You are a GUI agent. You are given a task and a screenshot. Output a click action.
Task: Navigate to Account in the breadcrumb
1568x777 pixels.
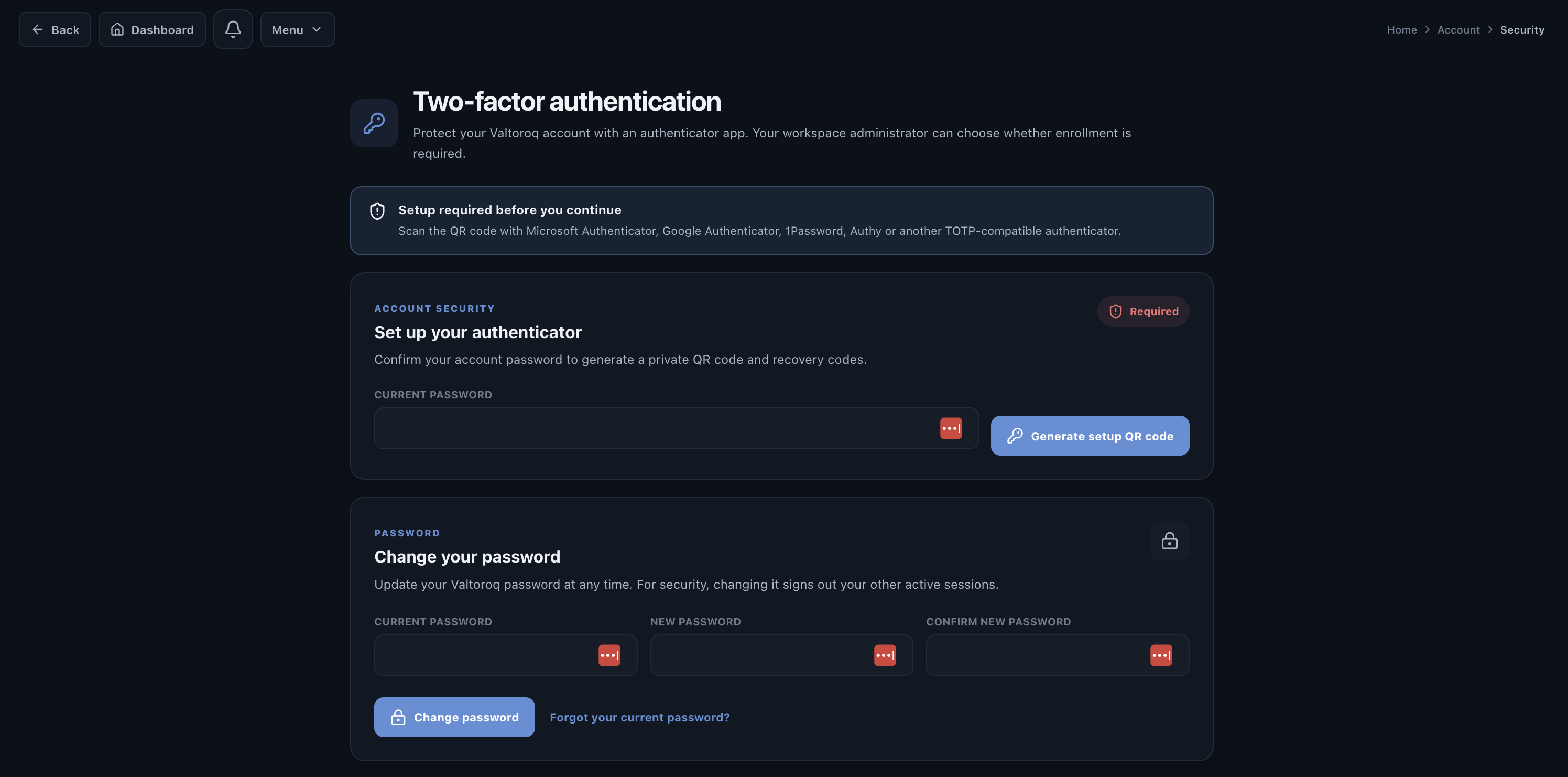point(1458,29)
